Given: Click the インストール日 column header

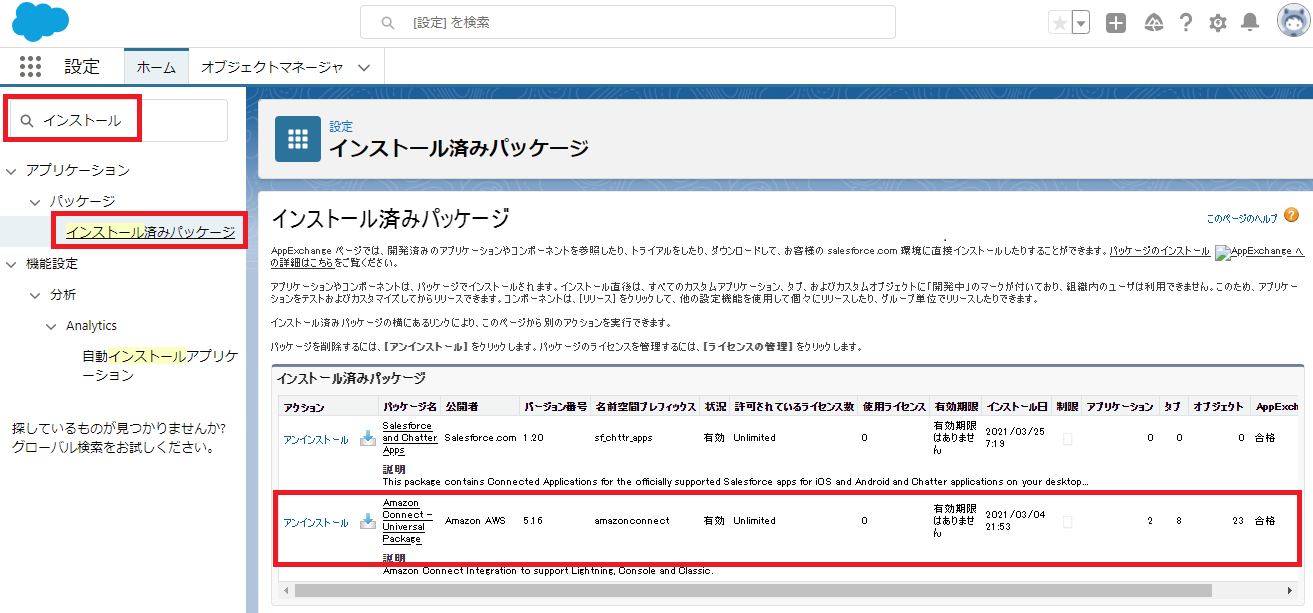Looking at the screenshot, I should coord(1016,407).
